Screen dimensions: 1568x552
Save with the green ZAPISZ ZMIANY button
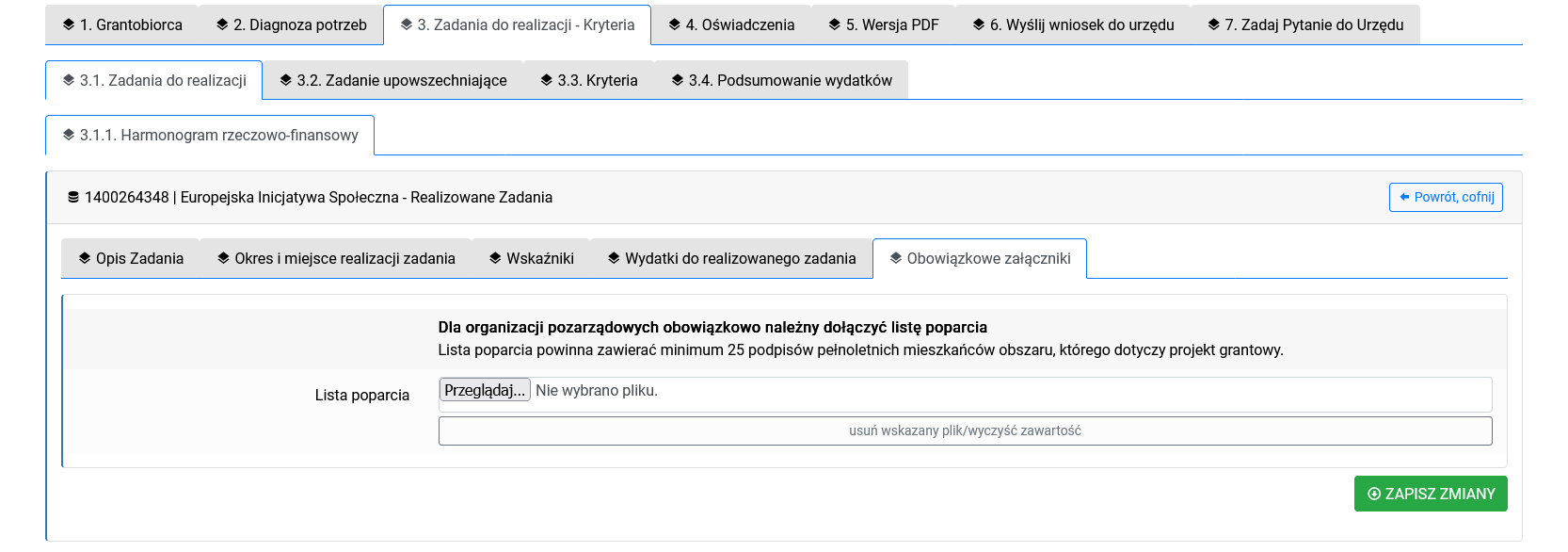[x=1430, y=495]
